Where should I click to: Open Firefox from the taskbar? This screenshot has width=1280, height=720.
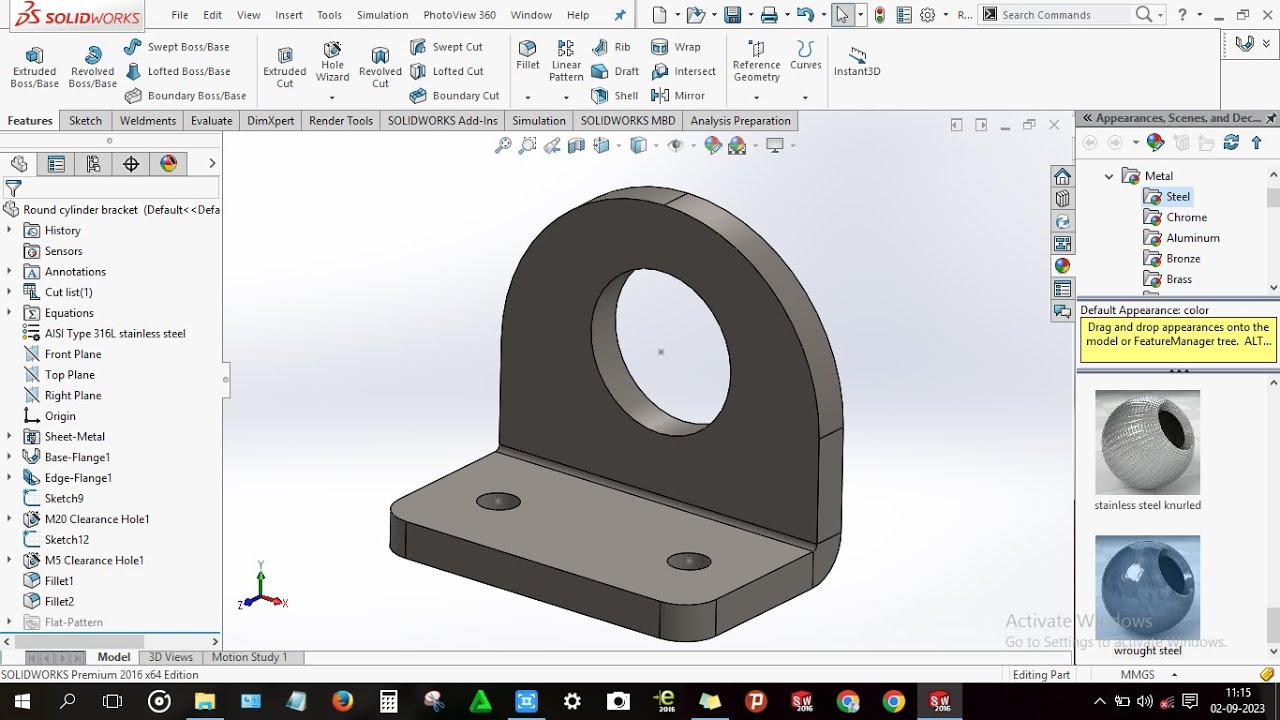[342, 701]
